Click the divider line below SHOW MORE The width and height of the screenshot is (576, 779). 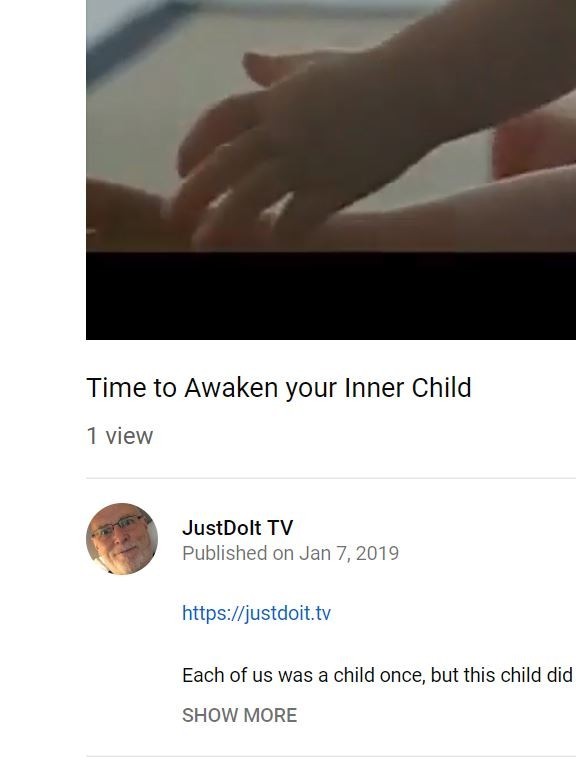331,756
